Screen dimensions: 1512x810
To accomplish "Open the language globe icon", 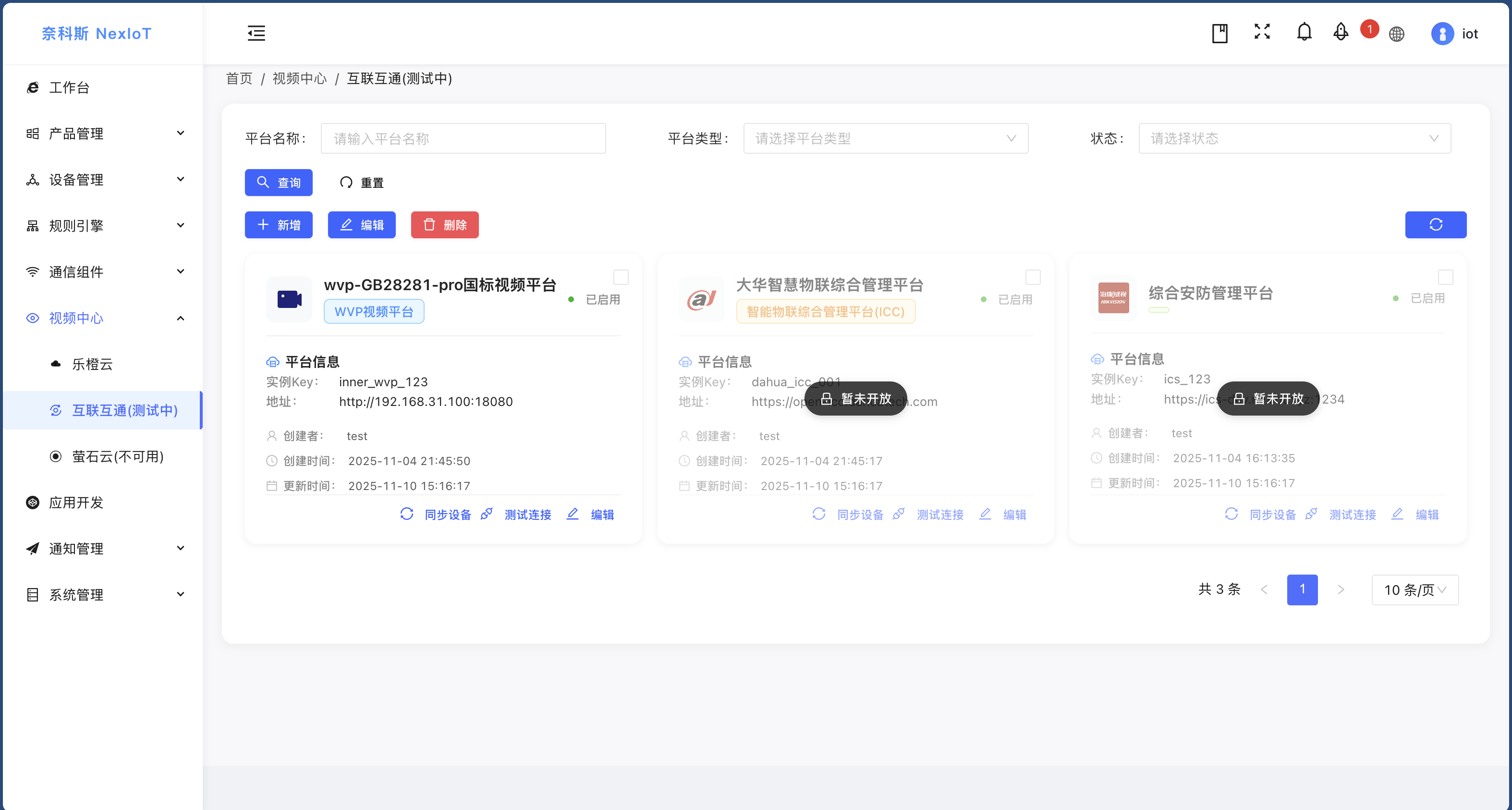I will coord(1396,34).
